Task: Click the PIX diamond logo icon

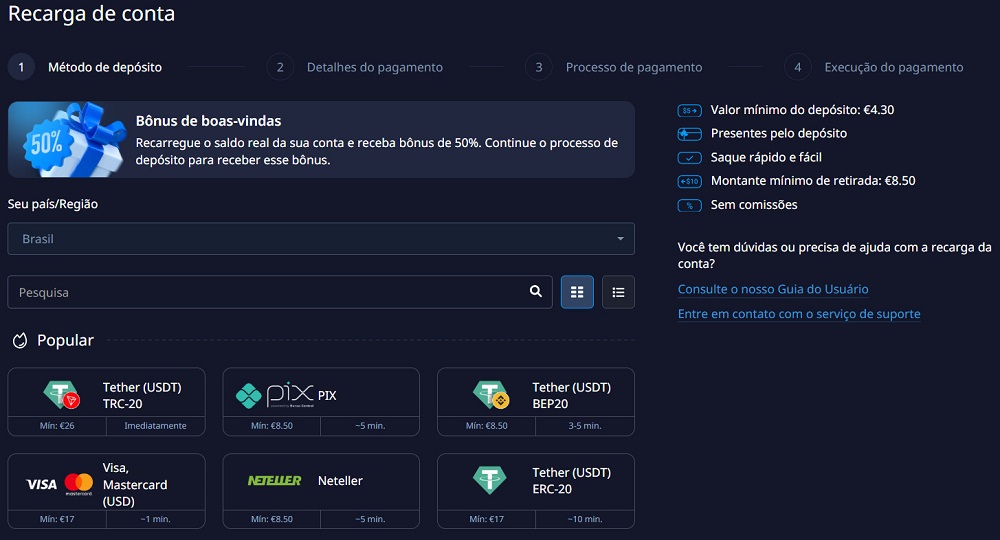Action: coord(248,395)
